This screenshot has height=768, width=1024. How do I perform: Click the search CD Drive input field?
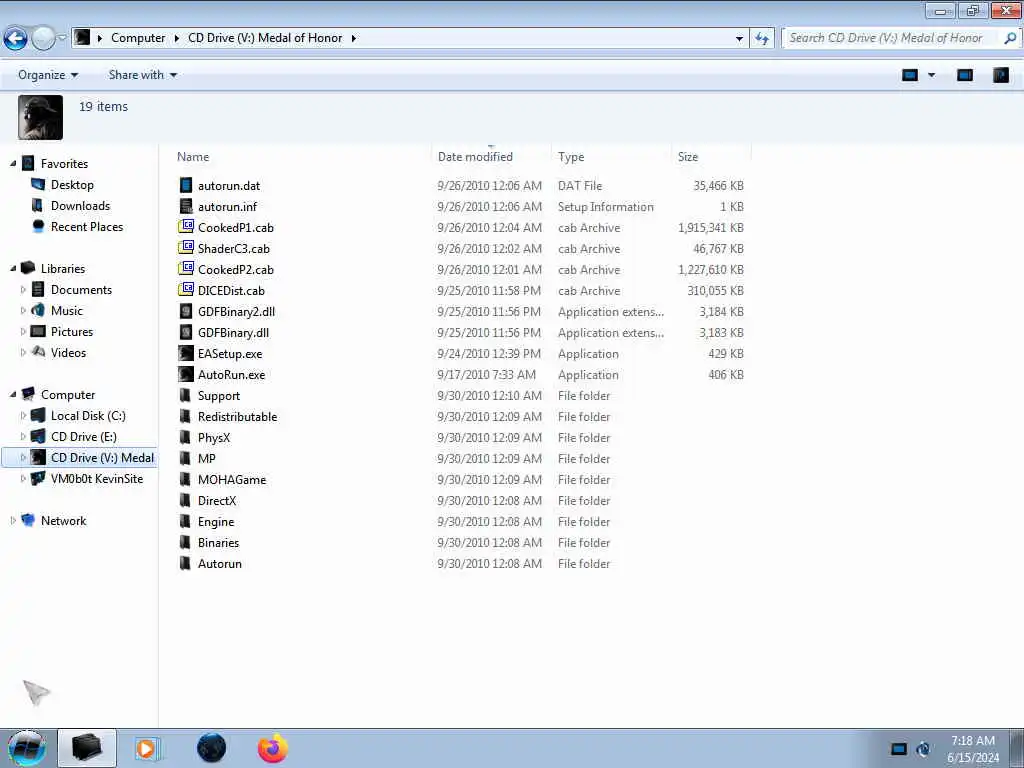pyautogui.click(x=892, y=38)
